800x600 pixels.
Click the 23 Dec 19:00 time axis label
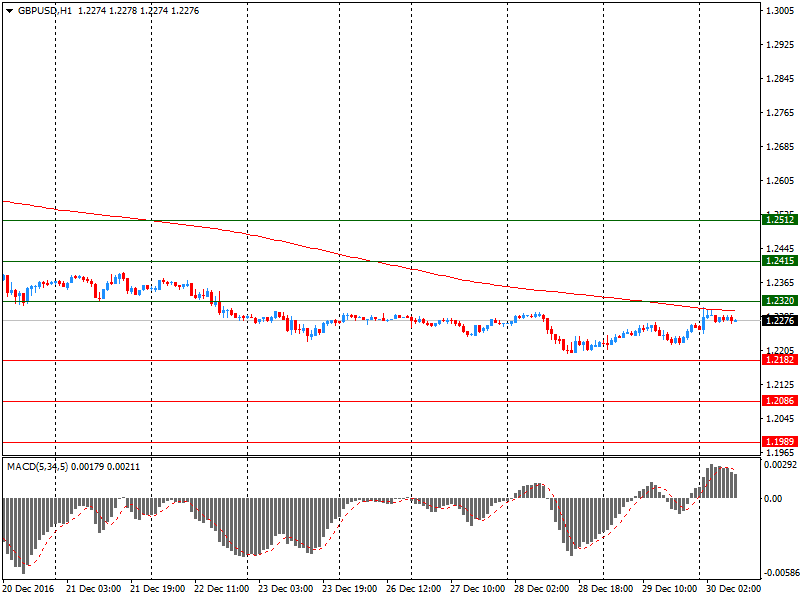(350, 589)
